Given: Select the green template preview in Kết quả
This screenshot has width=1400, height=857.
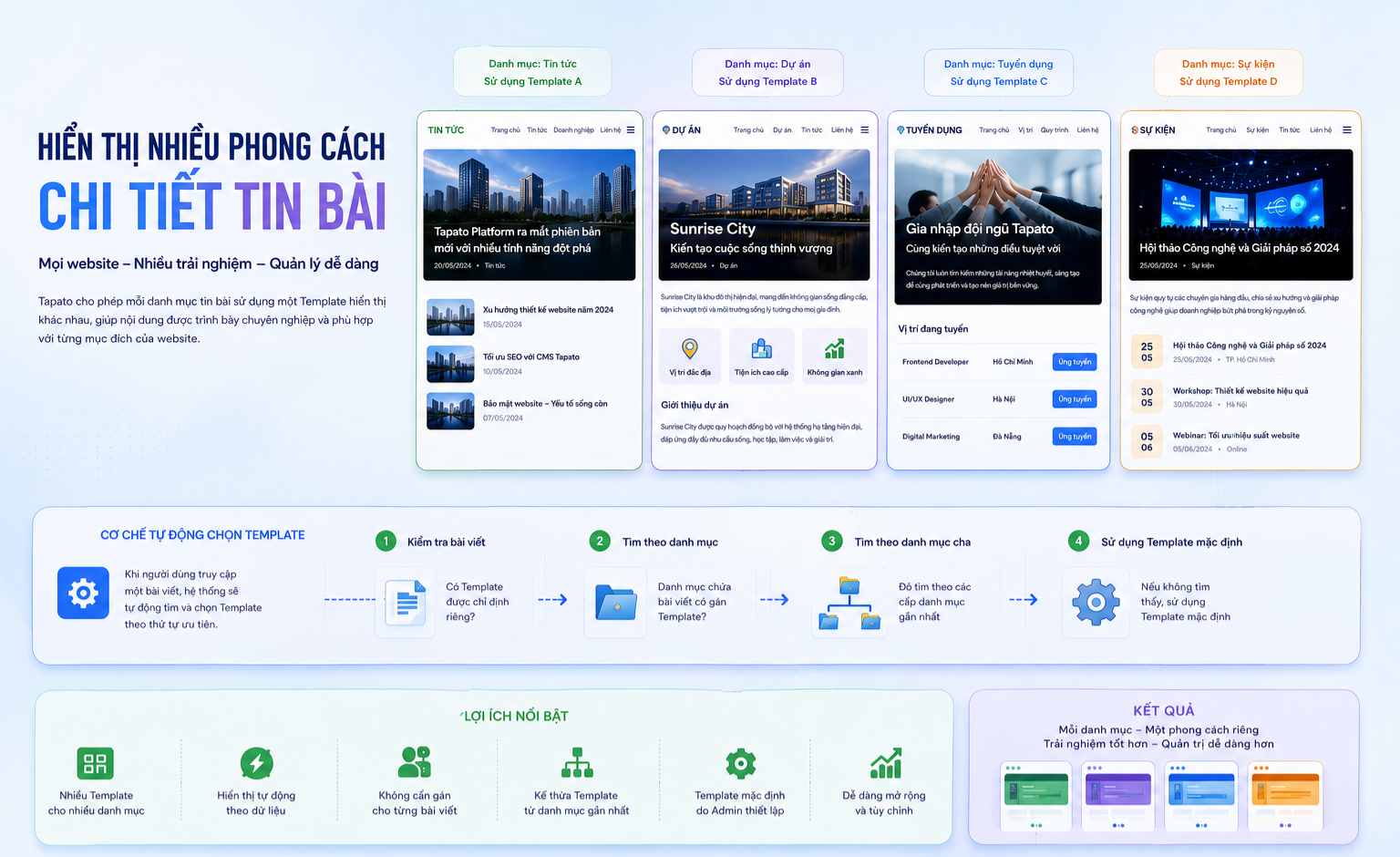Looking at the screenshot, I should pos(1036,795).
